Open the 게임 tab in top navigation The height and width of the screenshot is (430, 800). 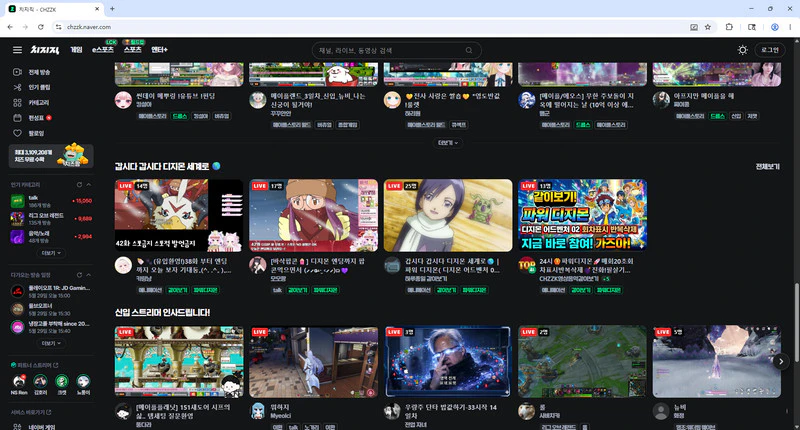coord(77,49)
